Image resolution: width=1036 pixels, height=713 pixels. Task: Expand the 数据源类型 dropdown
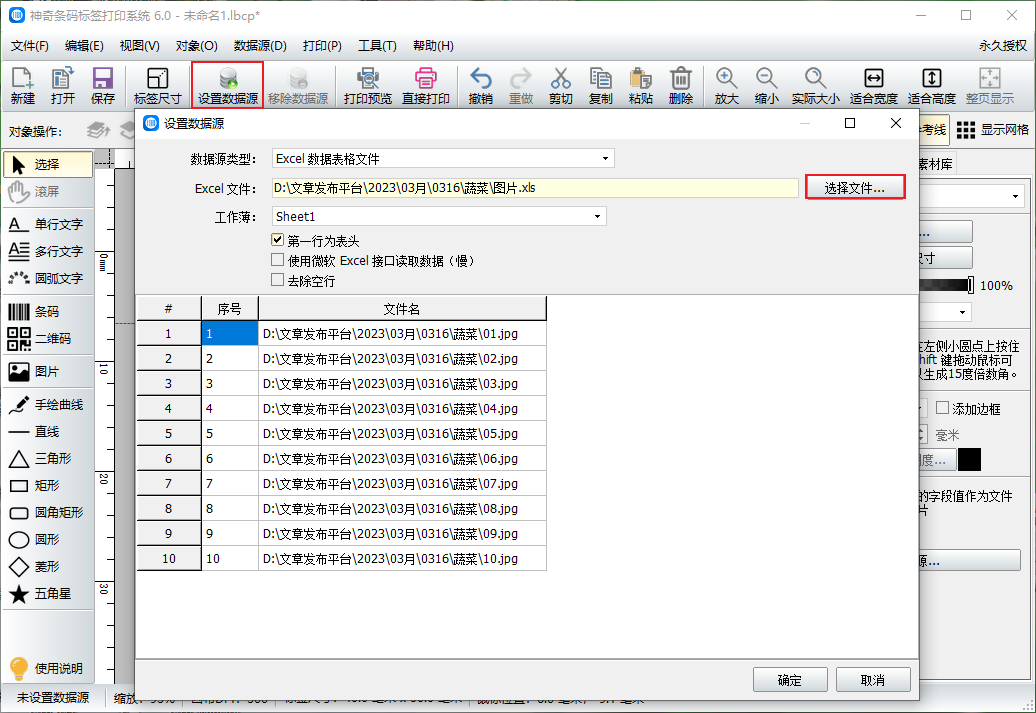pos(443,158)
